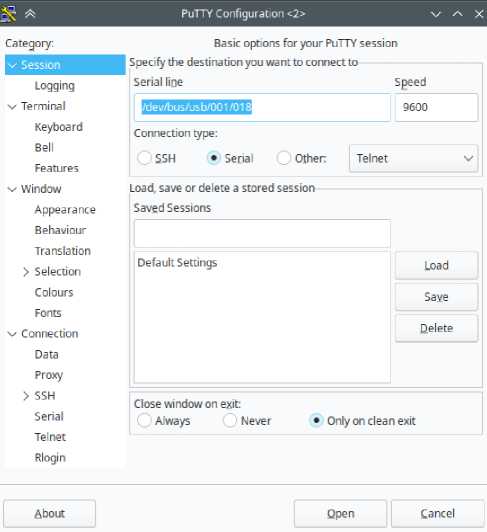The width and height of the screenshot is (487, 532).
Task: Select the SSH connection type radio button
Action: pos(144,158)
